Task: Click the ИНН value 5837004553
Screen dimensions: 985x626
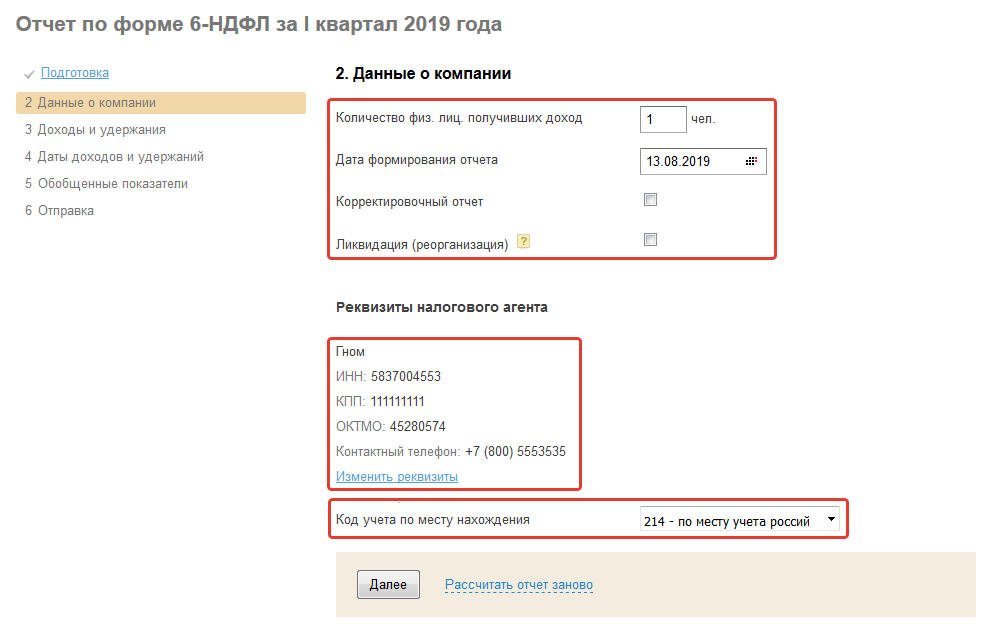Action: click(405, 377)
